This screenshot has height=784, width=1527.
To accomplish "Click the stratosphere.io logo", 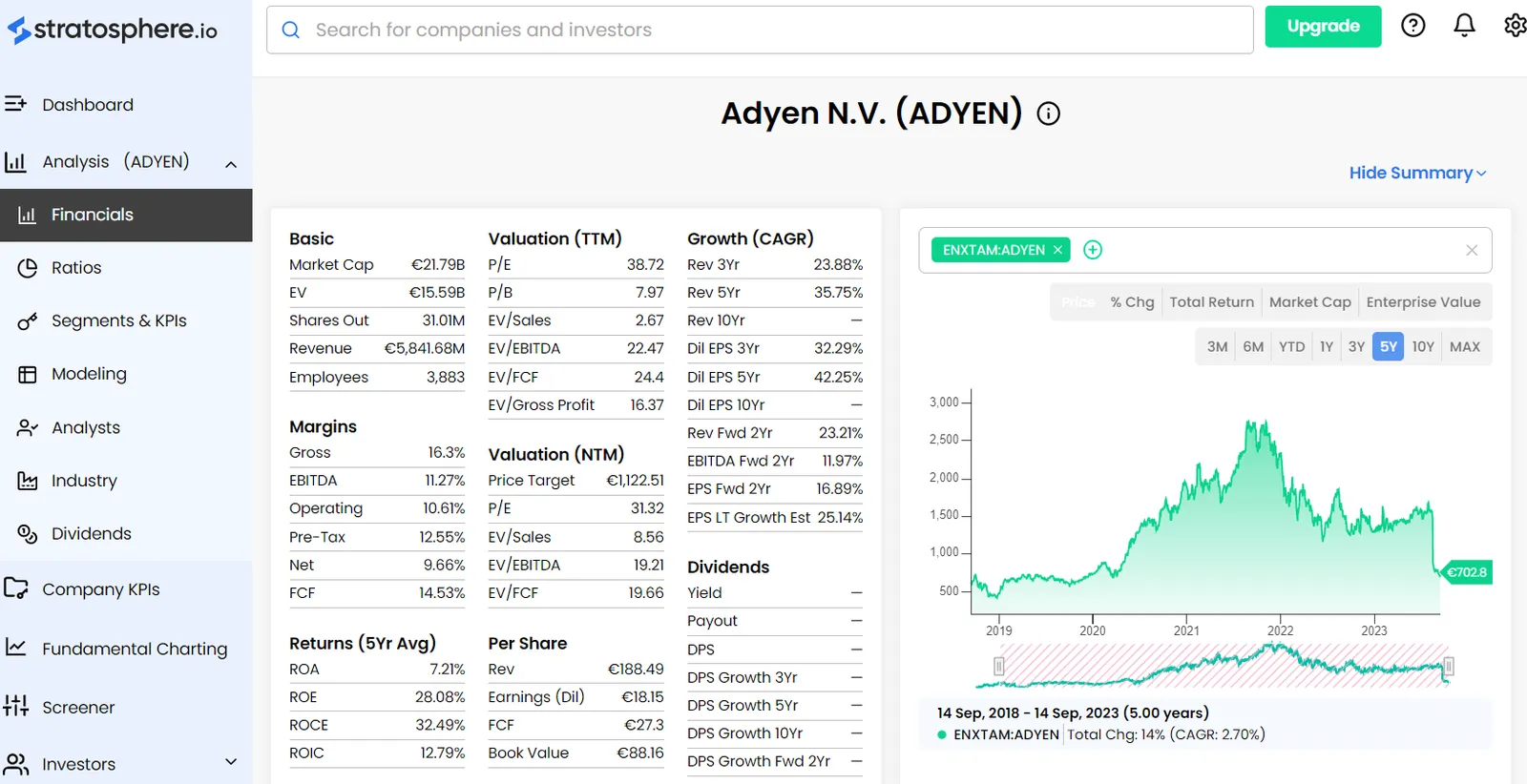I will pyautogui.click(x=113, y=31).
